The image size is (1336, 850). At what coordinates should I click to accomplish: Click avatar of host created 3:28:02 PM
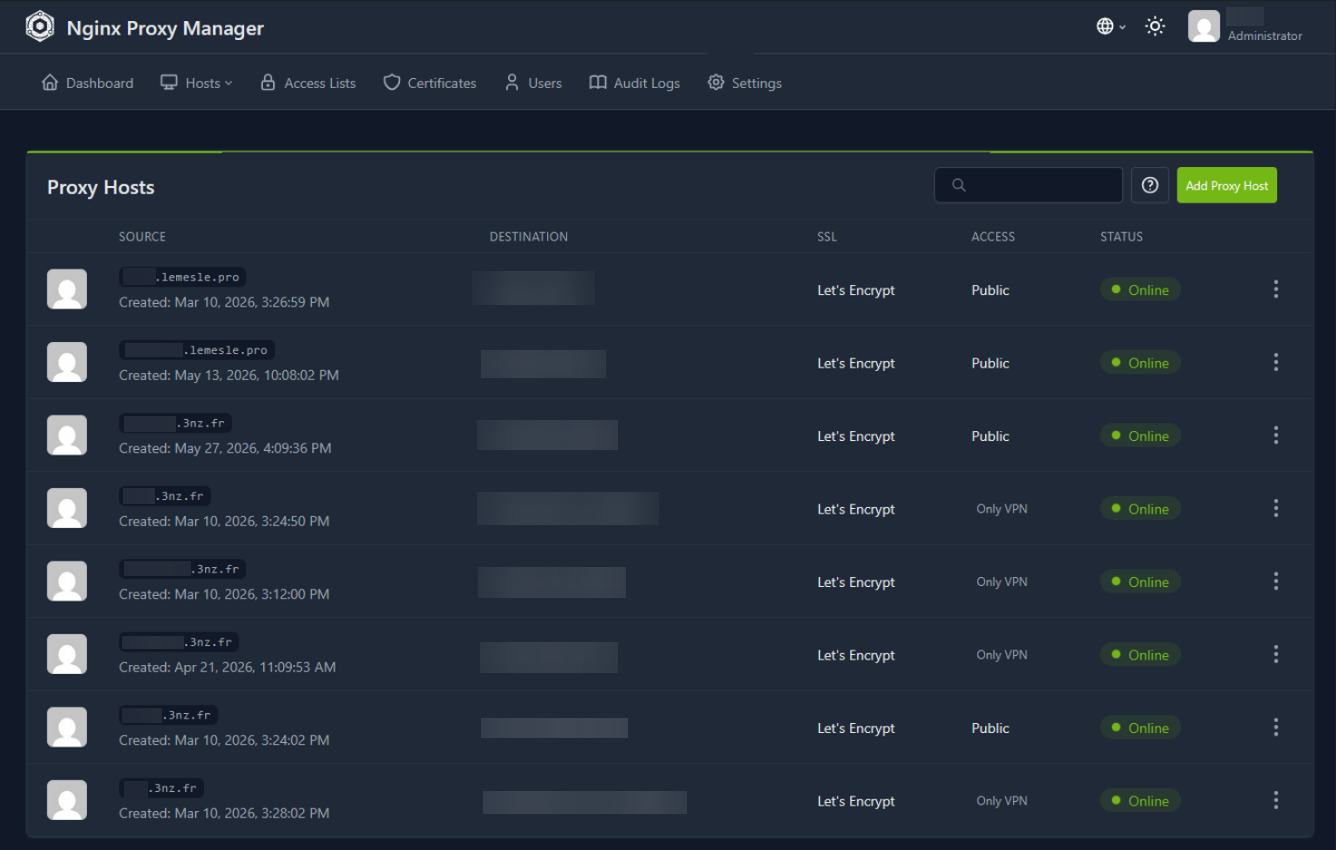[x=67, y=800]
